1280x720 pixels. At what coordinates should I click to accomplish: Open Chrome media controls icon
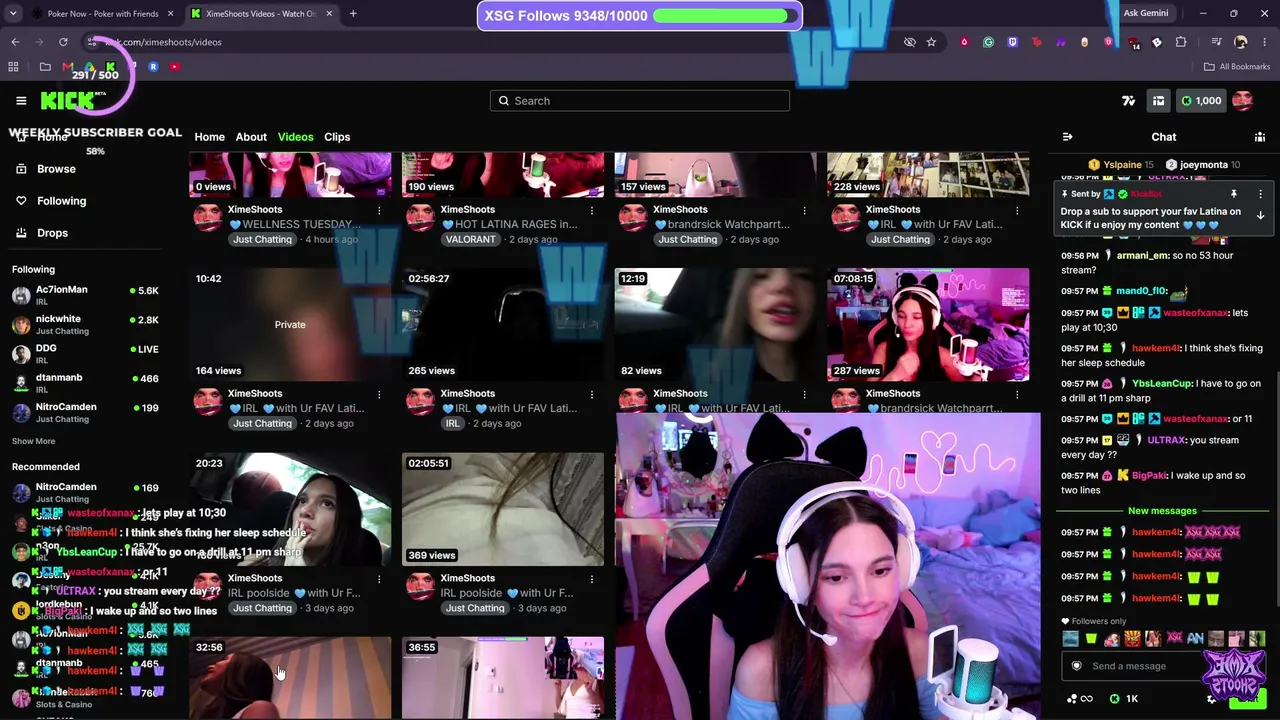point(1216,42)
